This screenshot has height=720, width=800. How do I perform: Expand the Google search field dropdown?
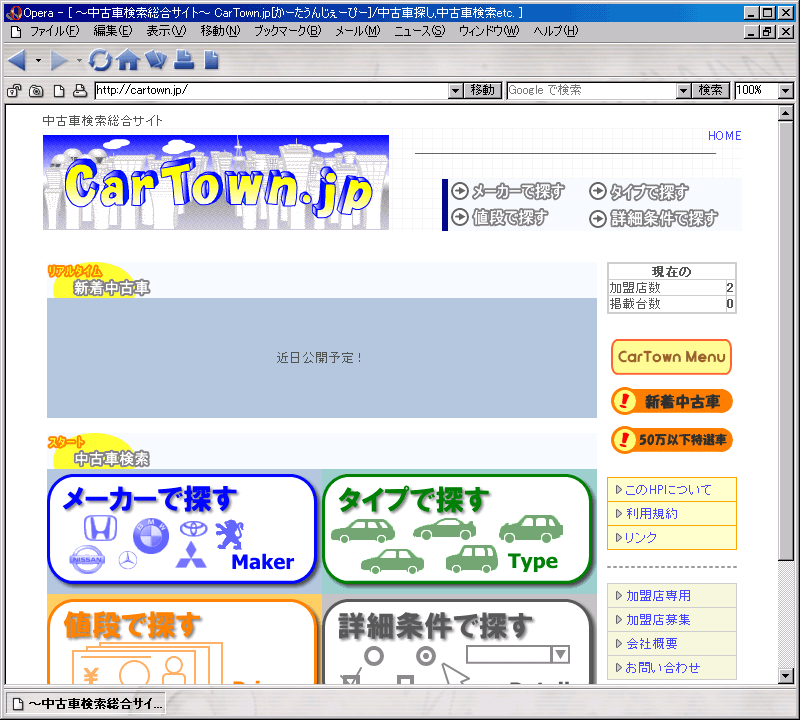point(683,91)
